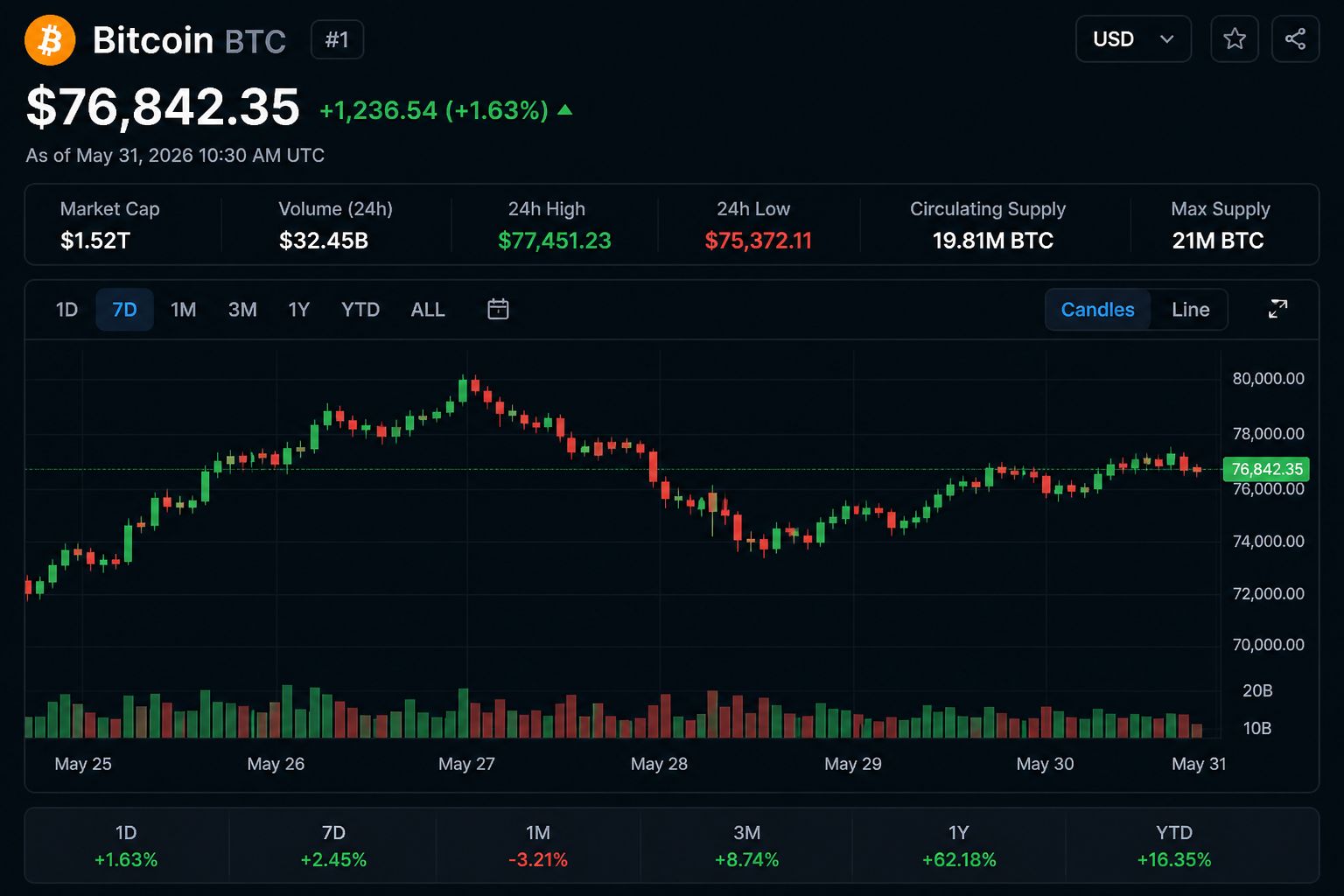This screenshot has height=896, width=1344.
Task: Click the 24h Low $75,372.11 value
Action: click(x=759, y=241)
